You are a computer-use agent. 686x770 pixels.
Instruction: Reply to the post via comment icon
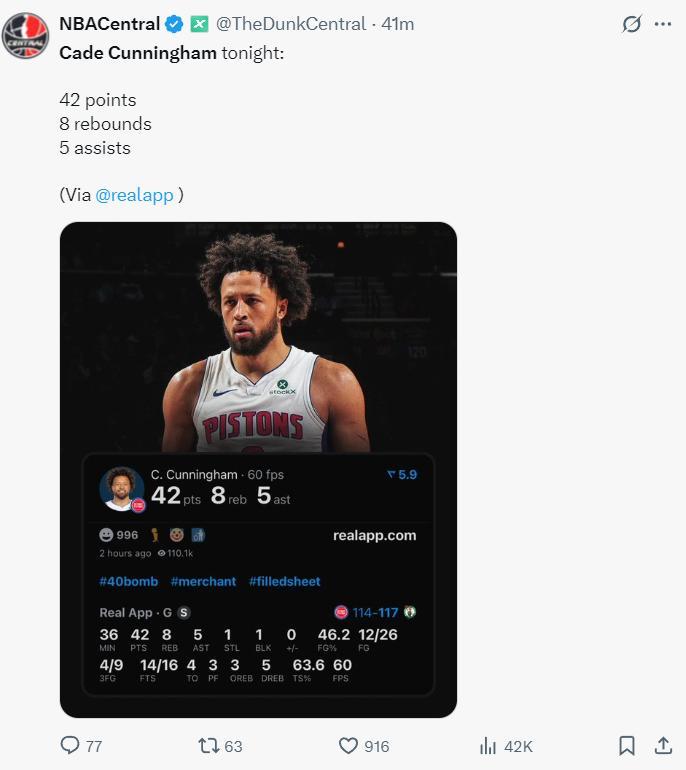(x=70, y=745)
